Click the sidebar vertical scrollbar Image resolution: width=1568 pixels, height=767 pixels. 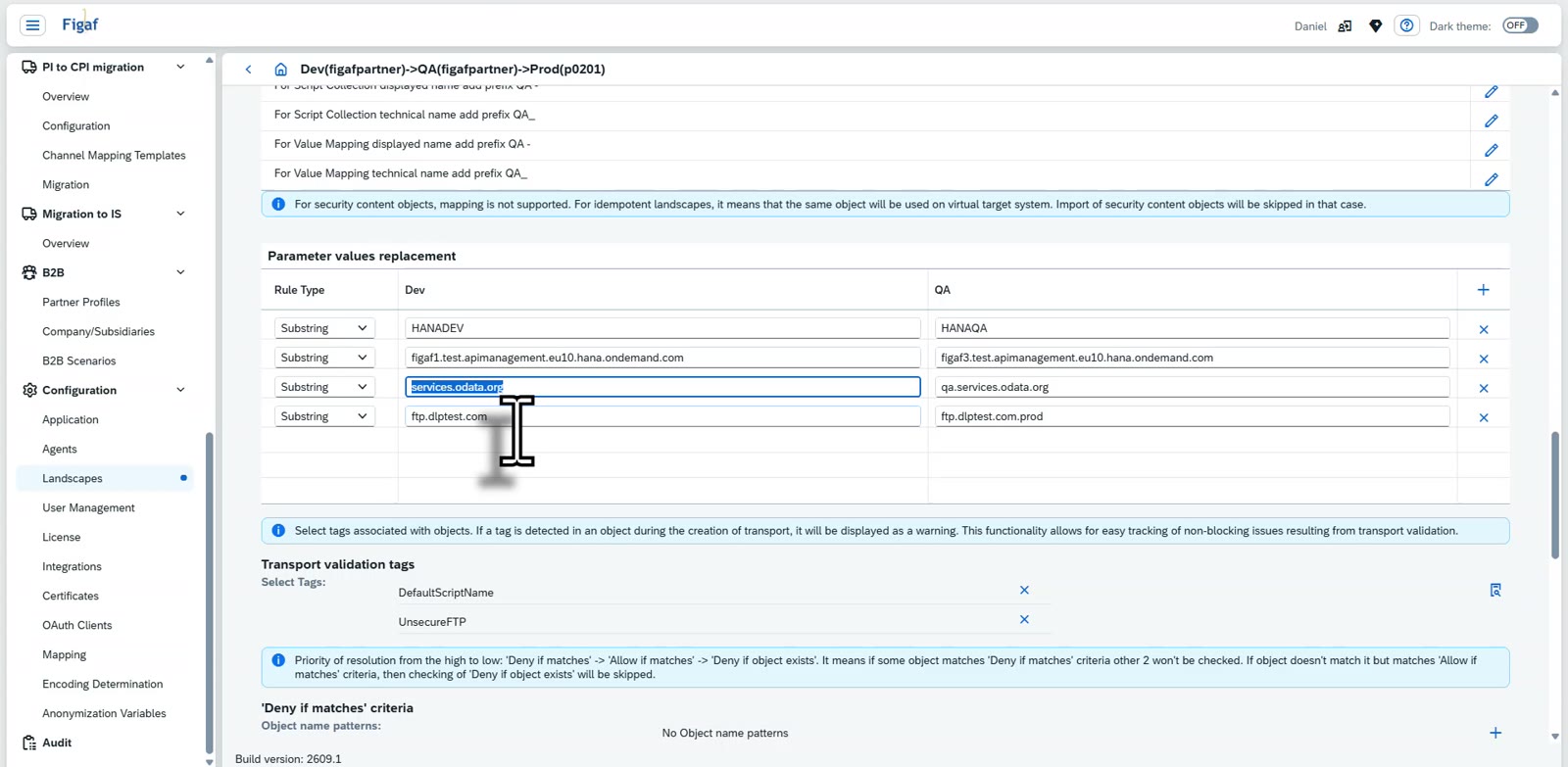tap(210, 593)
